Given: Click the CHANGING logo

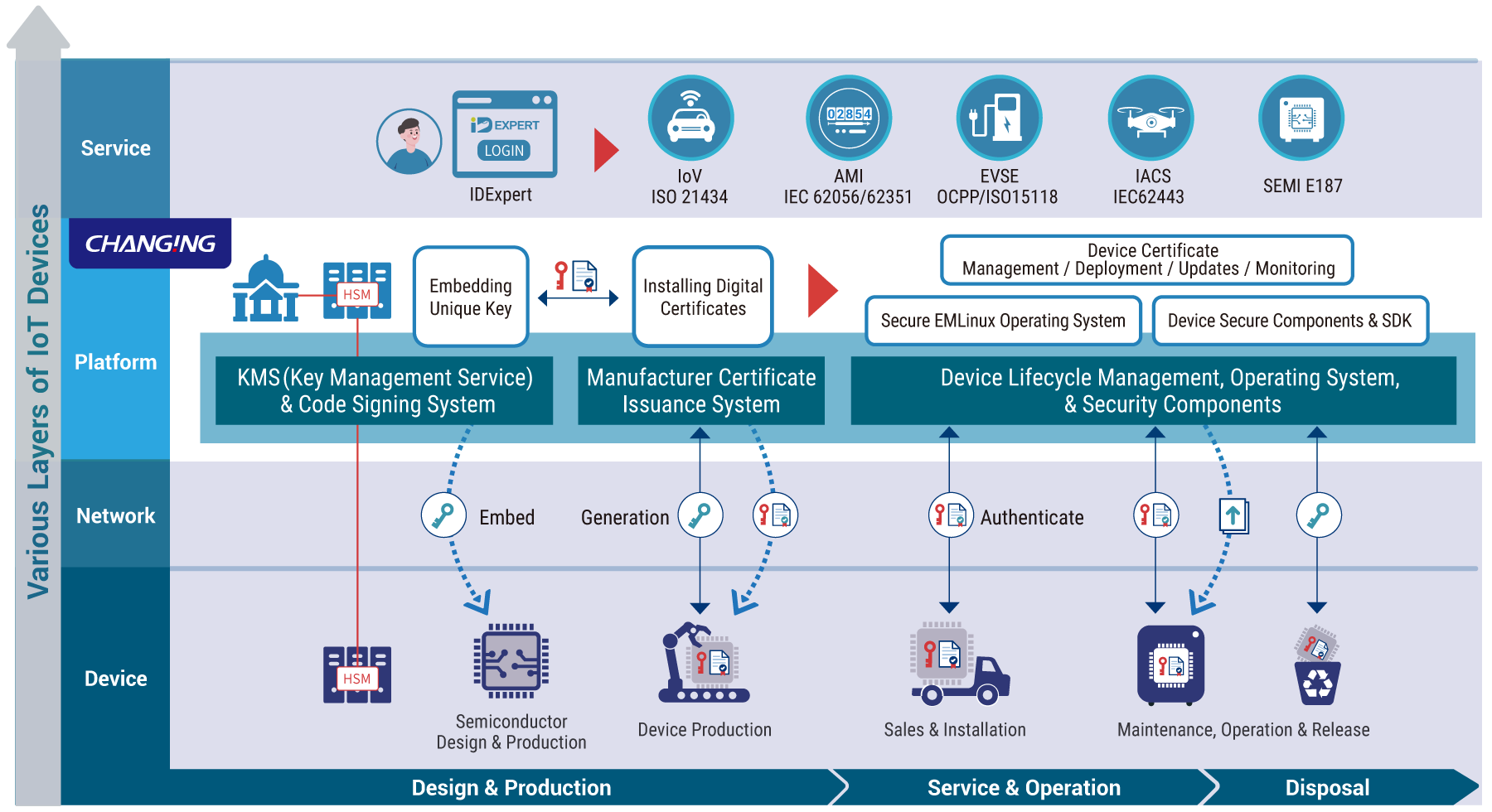Looking at the screenshot, I should (150, 244).
